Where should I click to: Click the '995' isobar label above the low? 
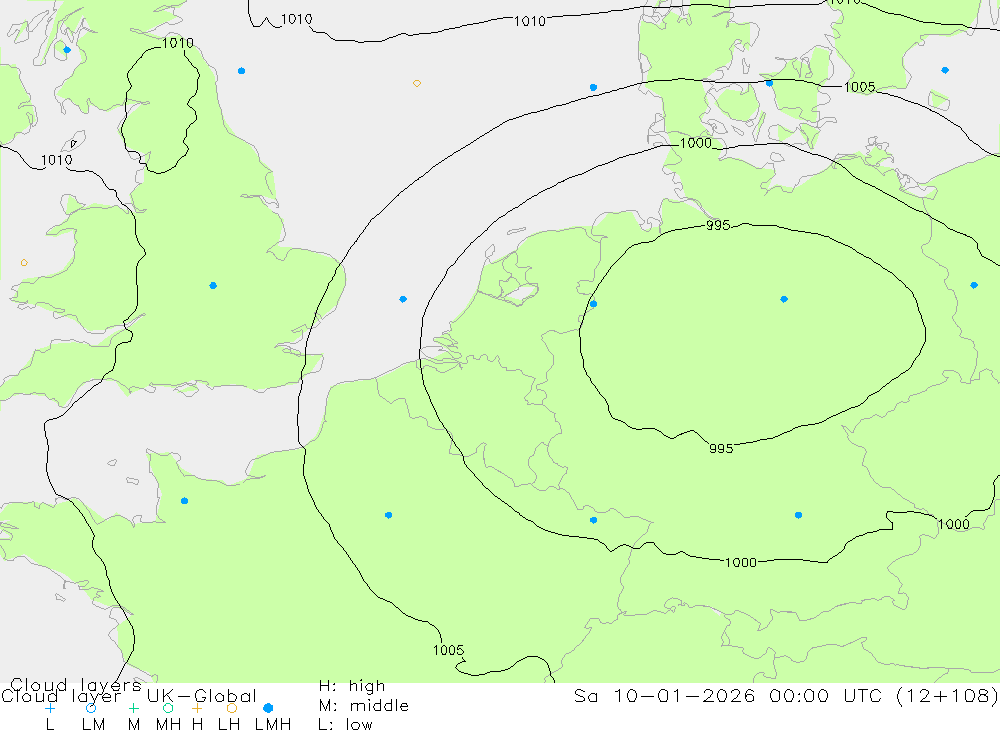718,225
